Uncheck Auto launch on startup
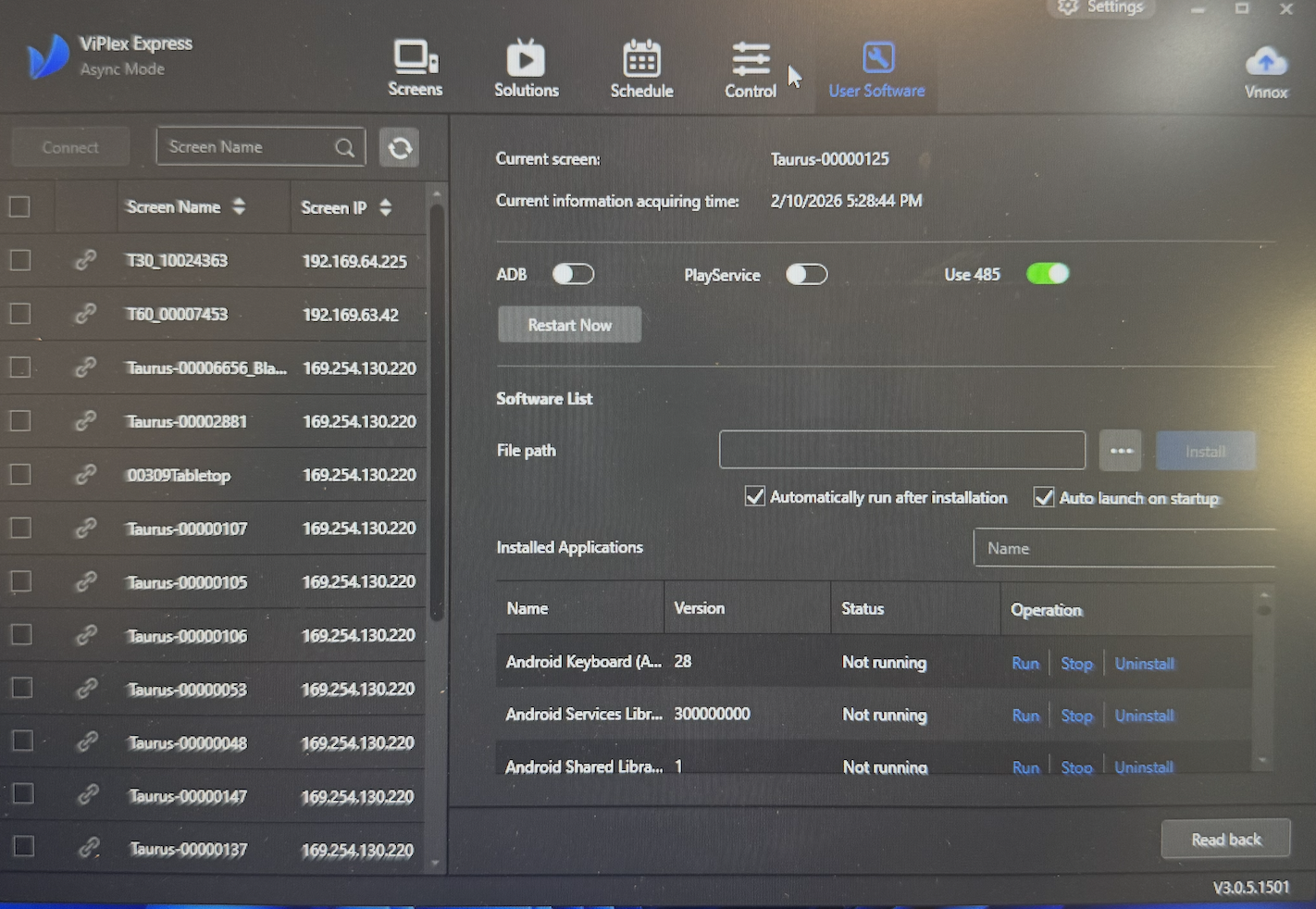Image resolution: width=1316 pixels, height=909 pixels. pos(1044,497)
